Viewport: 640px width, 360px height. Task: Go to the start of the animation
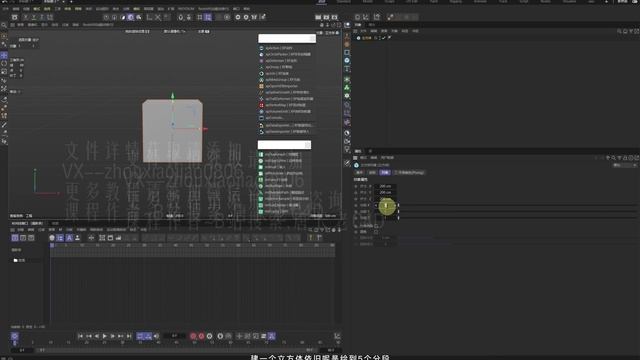tap(80, 336)
